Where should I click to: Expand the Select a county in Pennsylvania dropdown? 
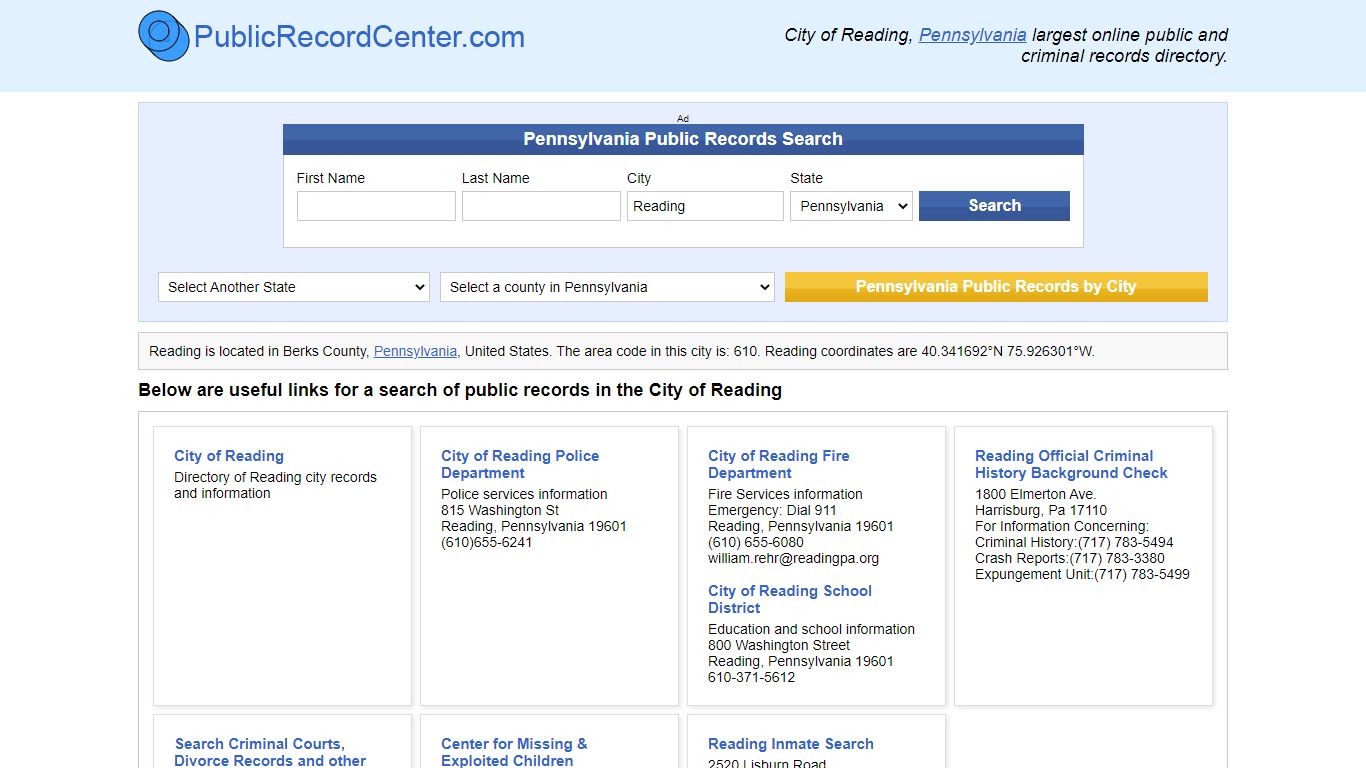[607, 287]
